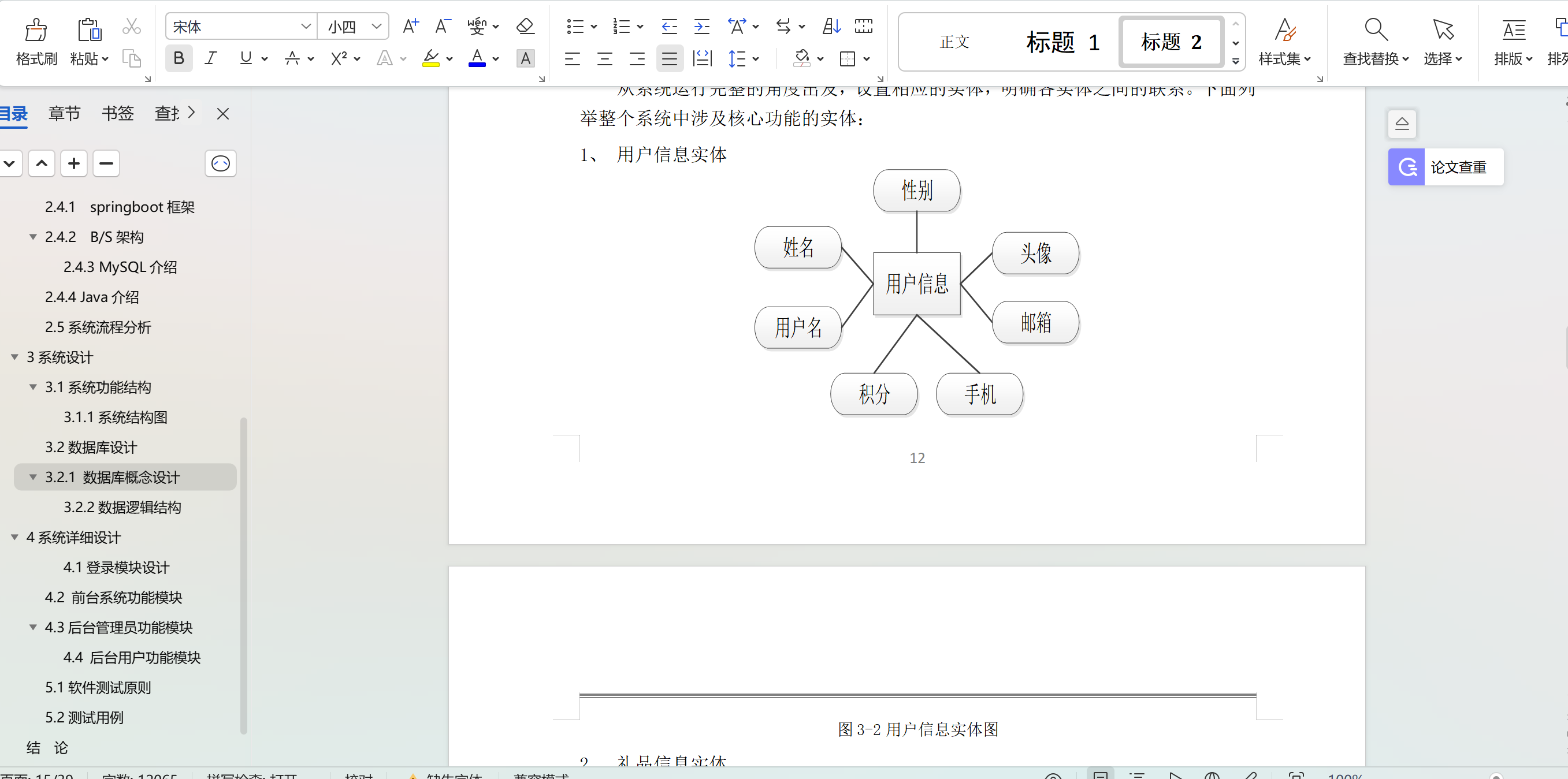Open 查找替换 find and replace

(x=1375, y=42)
